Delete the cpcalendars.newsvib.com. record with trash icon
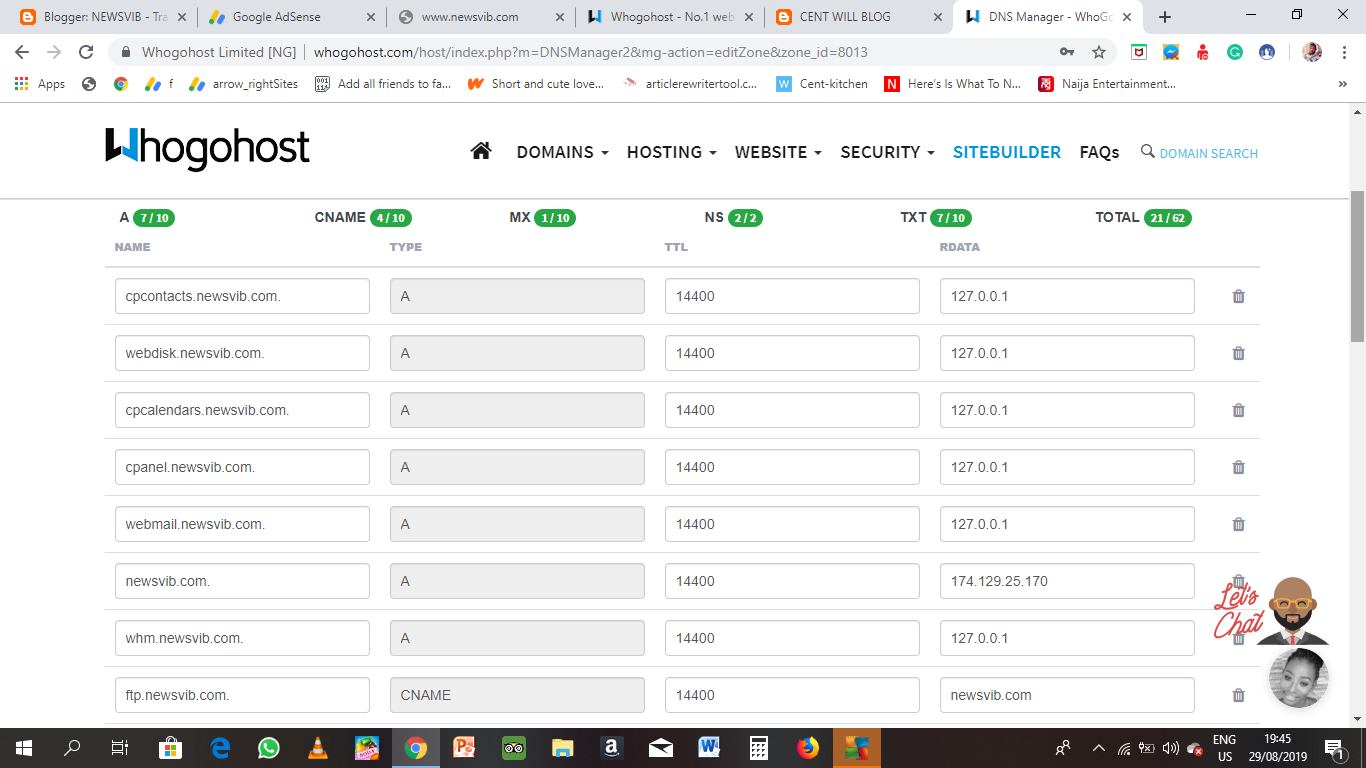The image size is (1366, 768). [1238, 410]
